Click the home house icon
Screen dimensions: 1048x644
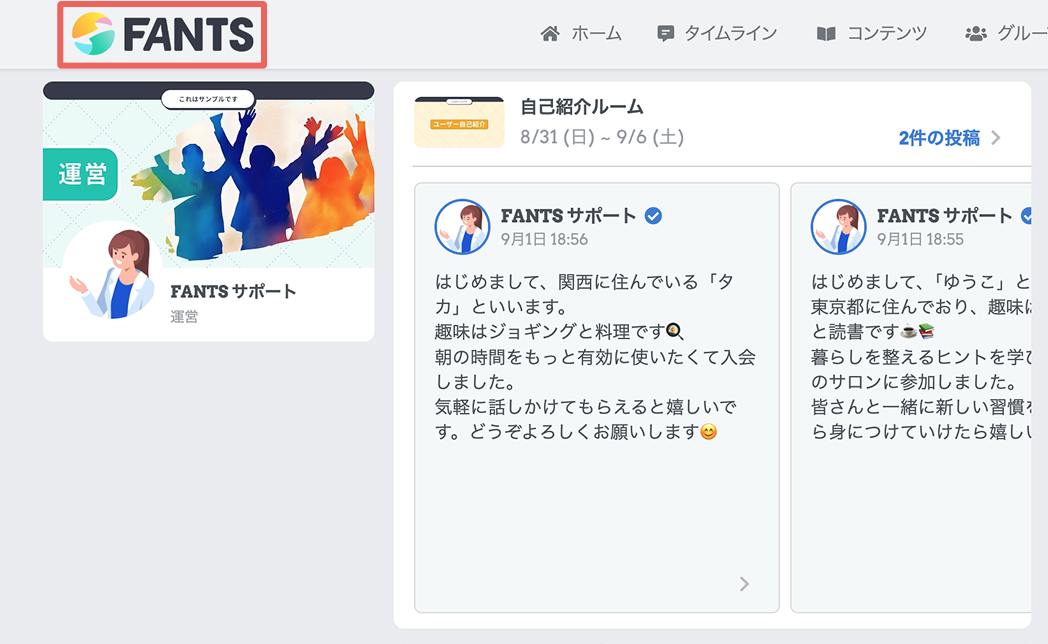click(550, 33)
